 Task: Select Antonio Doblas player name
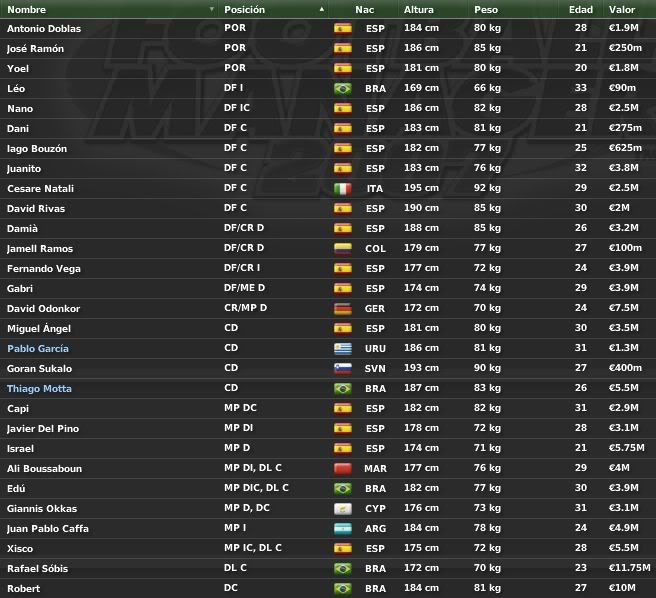tap(44, 28)
